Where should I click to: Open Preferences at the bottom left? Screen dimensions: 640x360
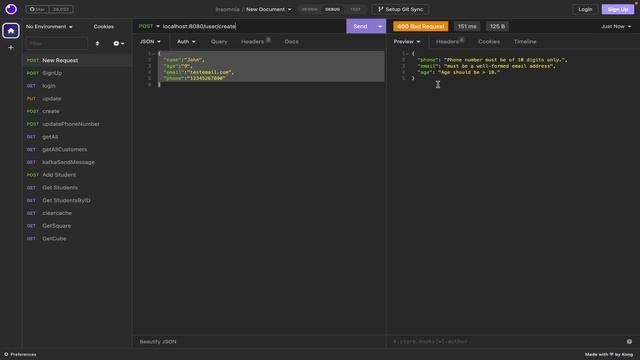pos(20,354)
